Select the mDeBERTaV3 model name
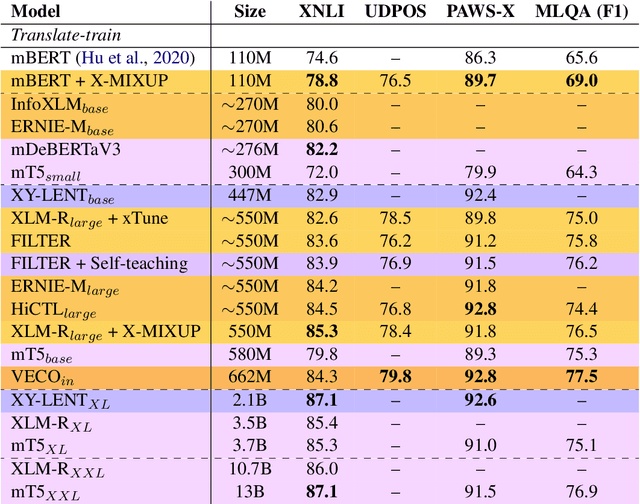640x504 pixels. click(x=60, y=149)
